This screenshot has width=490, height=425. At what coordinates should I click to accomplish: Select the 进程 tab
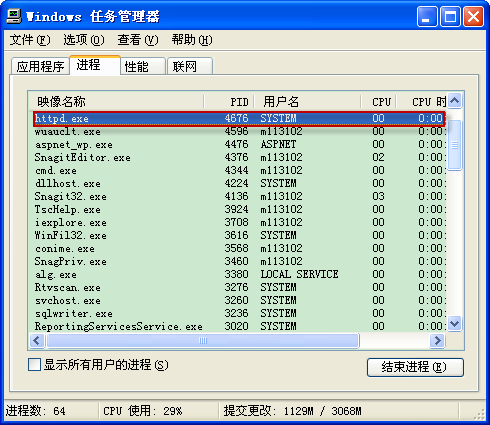point(95,65)
